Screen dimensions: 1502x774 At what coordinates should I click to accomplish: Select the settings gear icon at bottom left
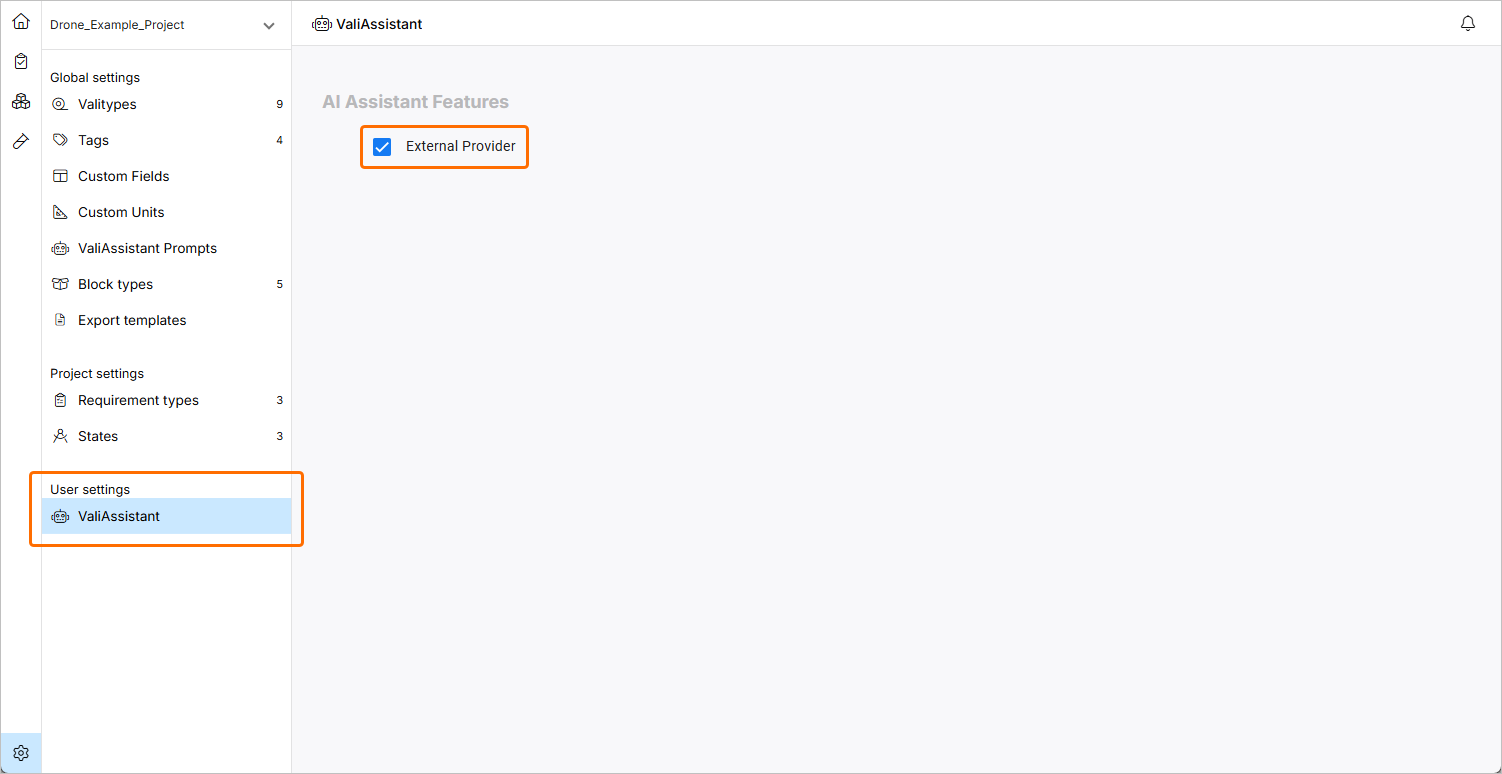(x=21, y=753)
